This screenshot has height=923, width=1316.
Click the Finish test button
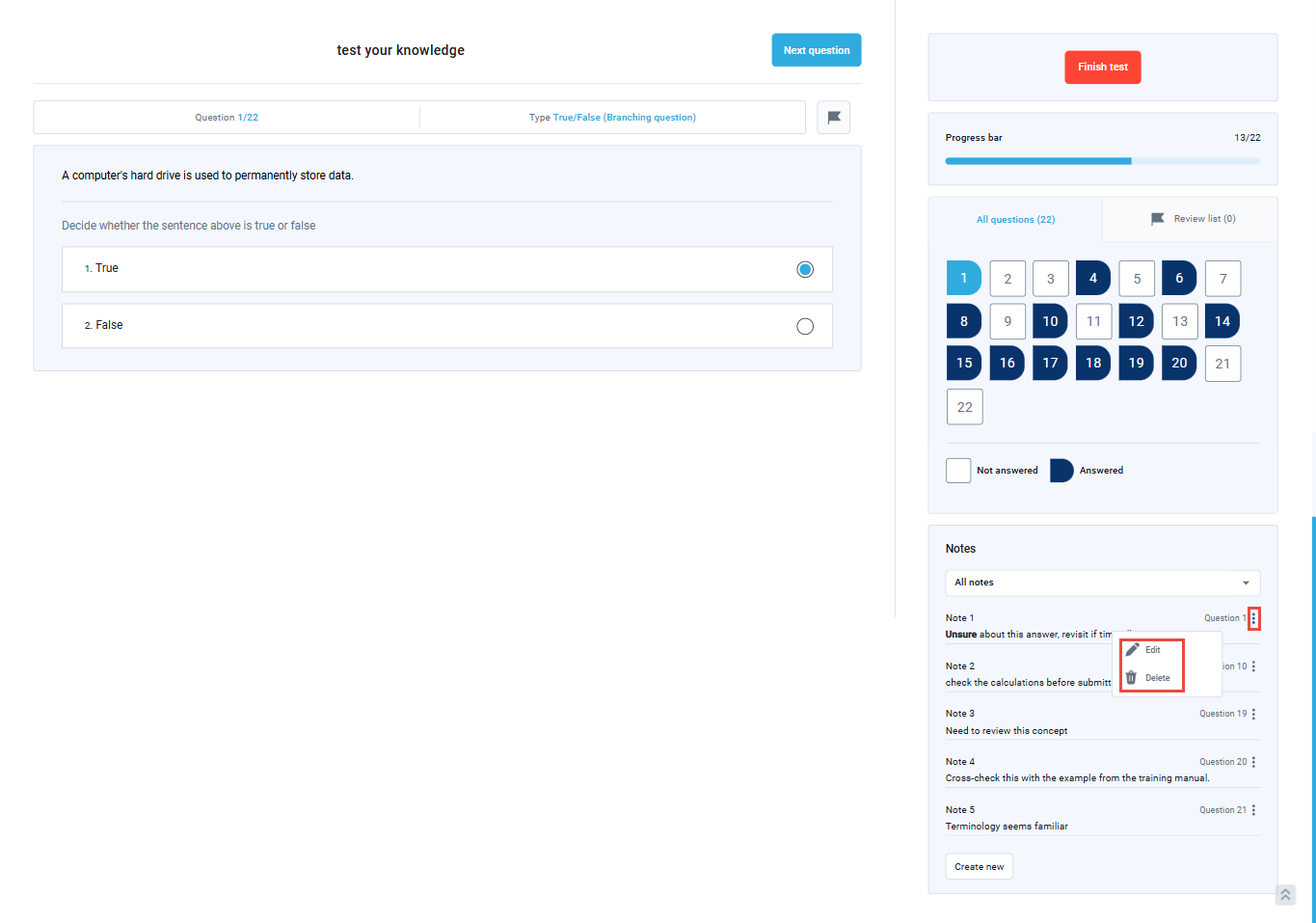point(1103,68)
